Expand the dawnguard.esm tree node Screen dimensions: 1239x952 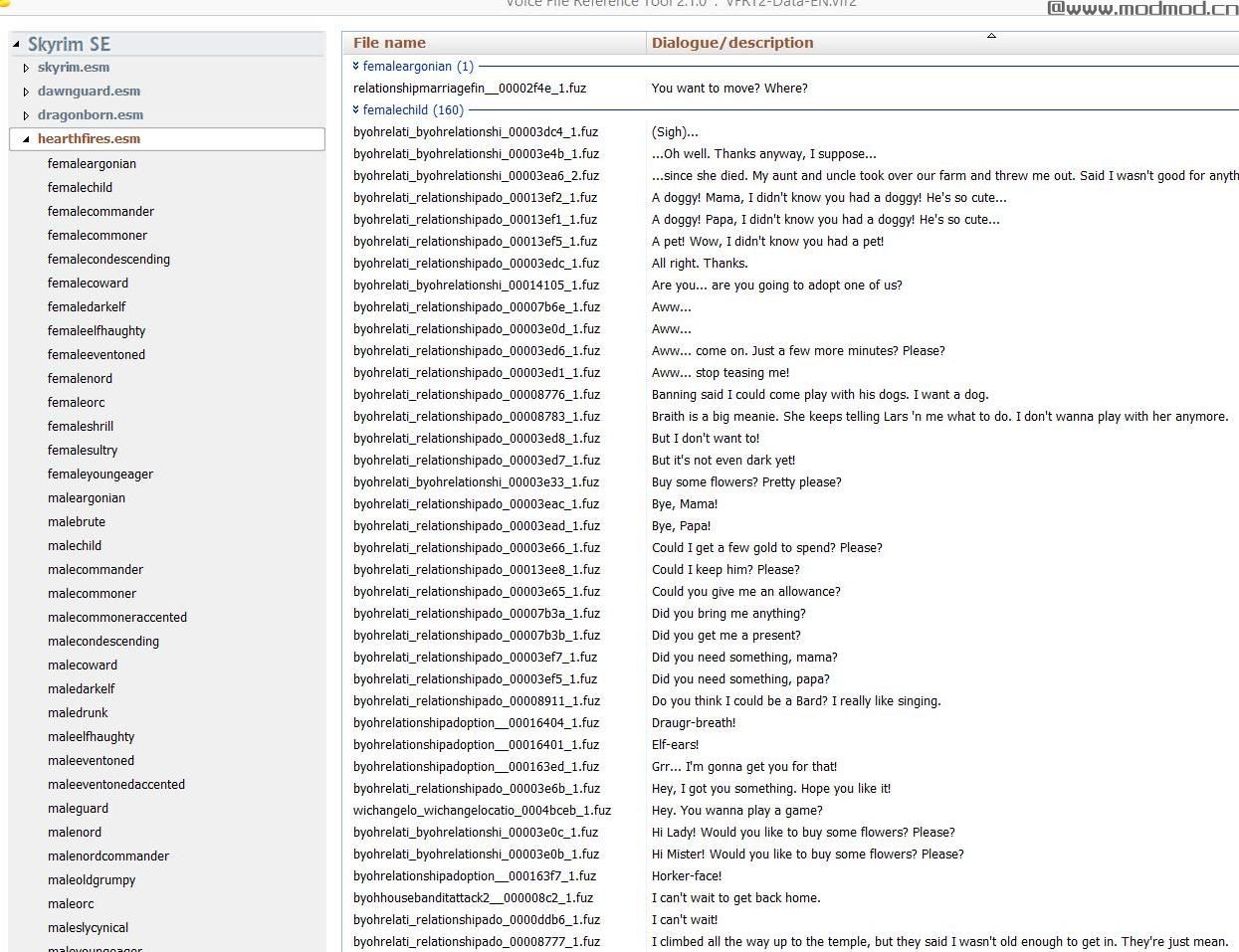tap(26, 92)
